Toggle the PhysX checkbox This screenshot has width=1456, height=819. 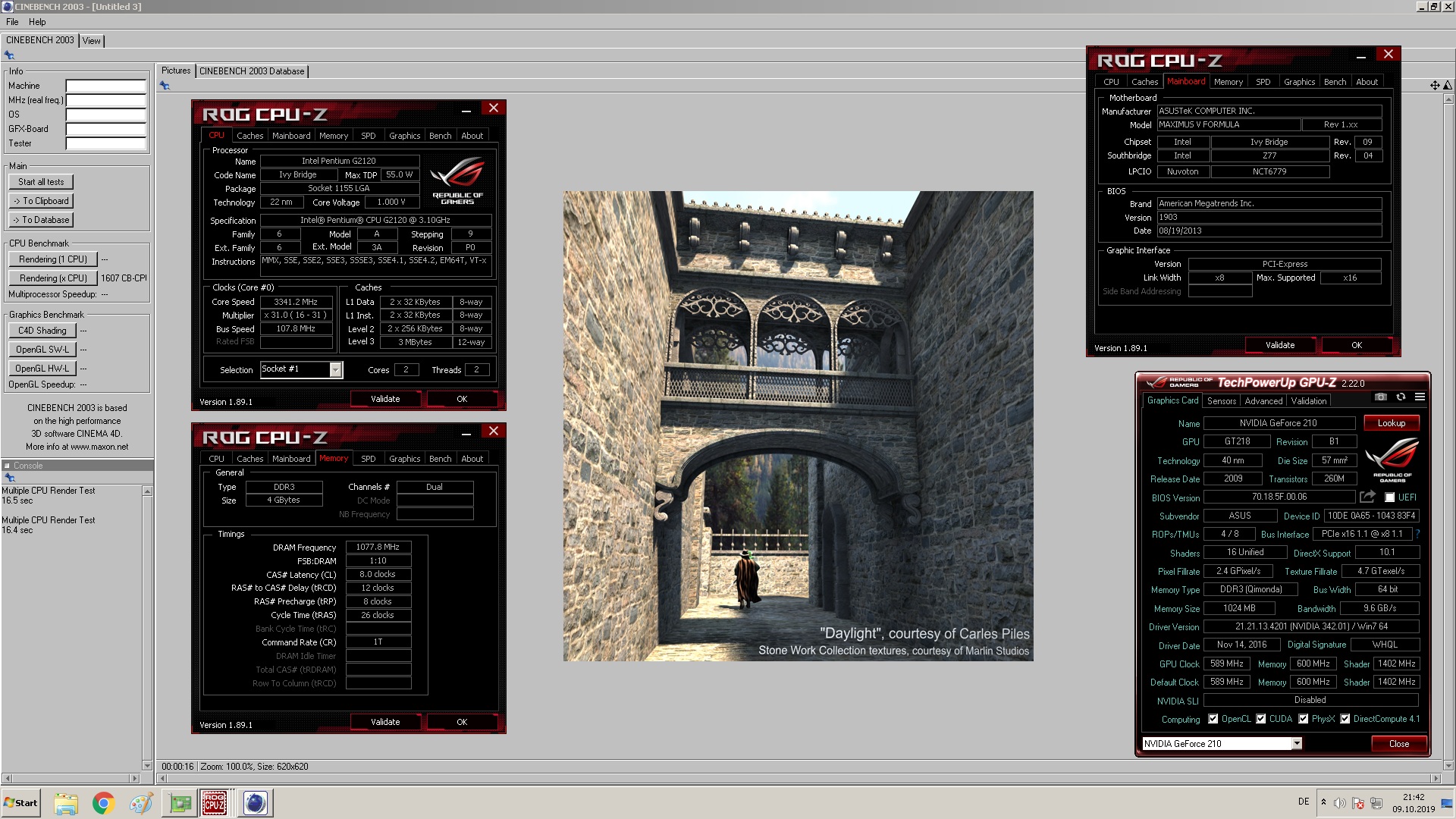[1303, 719]
